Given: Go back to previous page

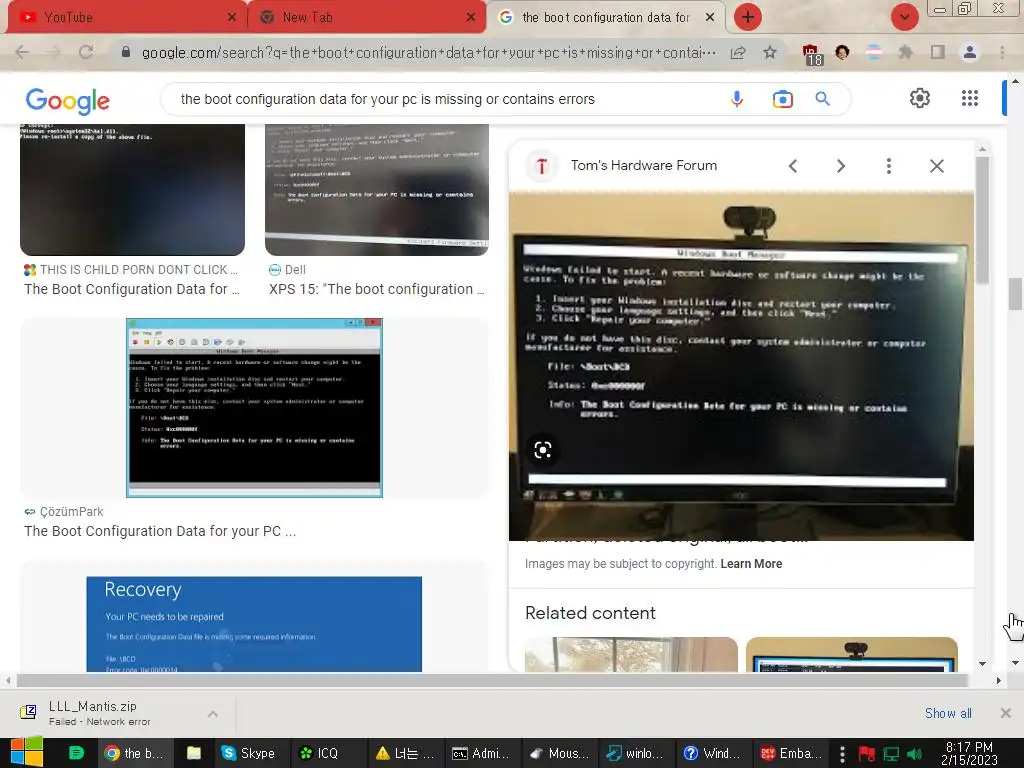Looking at the screenshot, I should coord(22,52).
